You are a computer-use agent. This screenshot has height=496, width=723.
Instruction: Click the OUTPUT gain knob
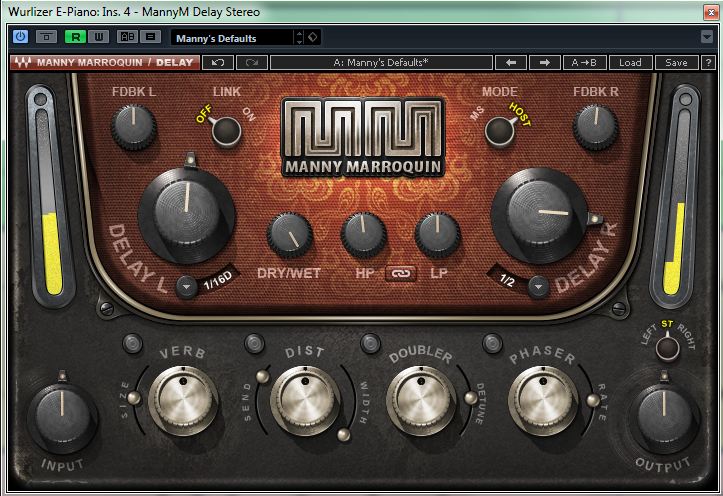pos(664,419)
